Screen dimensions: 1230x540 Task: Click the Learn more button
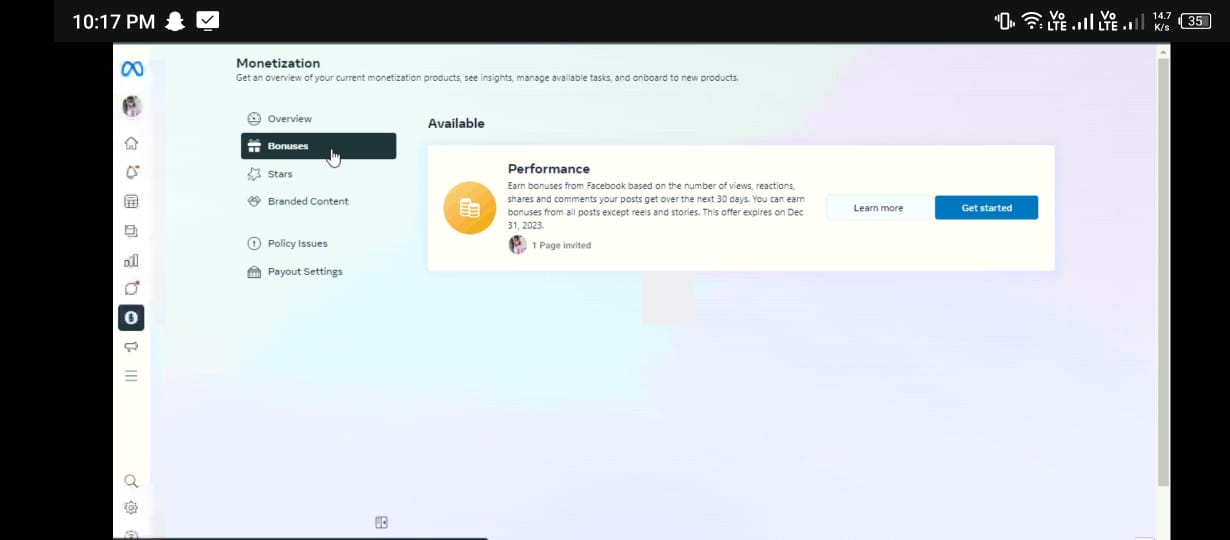point(878,208)
